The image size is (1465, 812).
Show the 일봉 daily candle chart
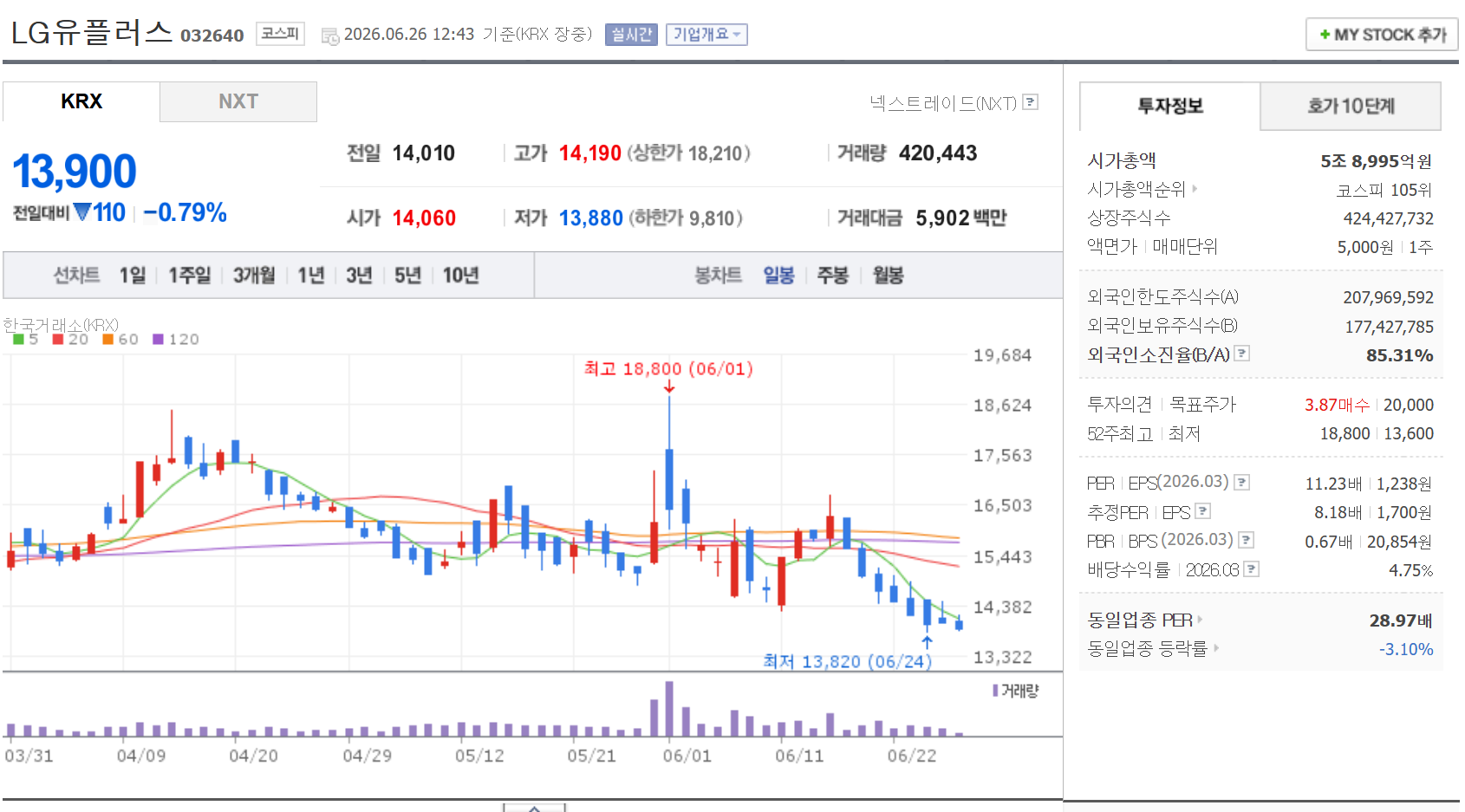[778, 276]
